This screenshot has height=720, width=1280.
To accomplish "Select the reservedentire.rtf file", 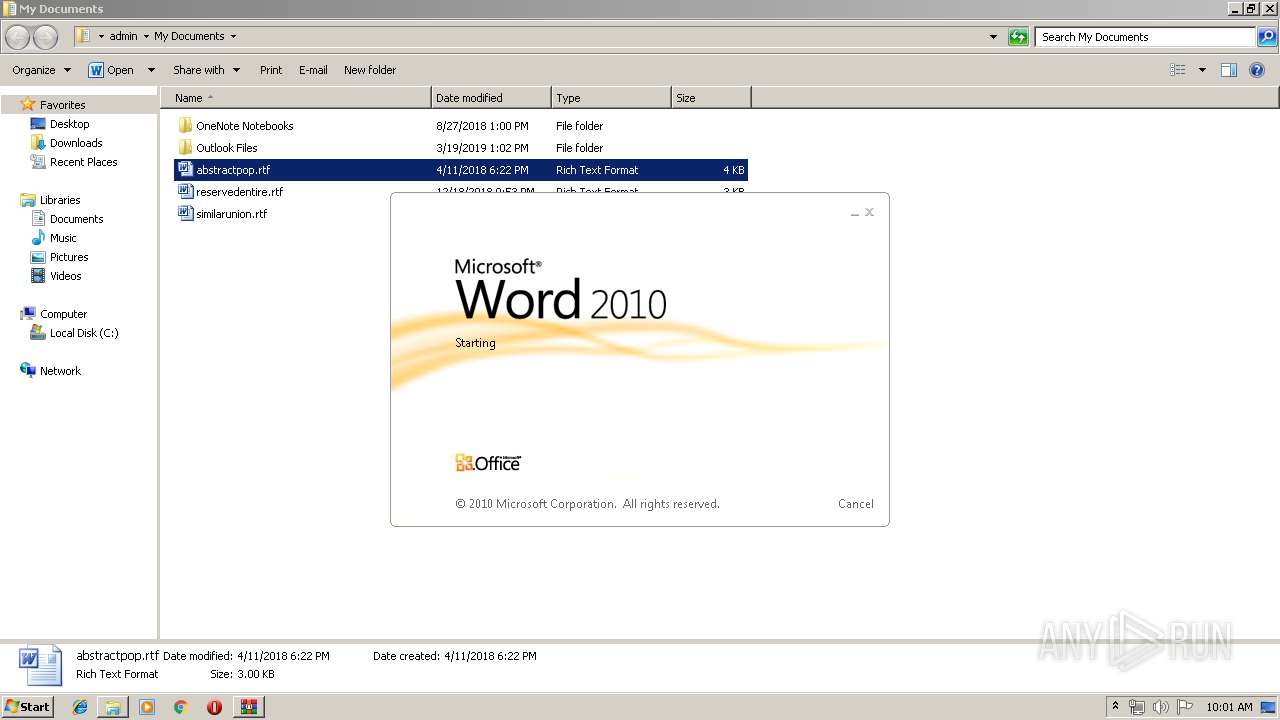I will pos(239,192).
